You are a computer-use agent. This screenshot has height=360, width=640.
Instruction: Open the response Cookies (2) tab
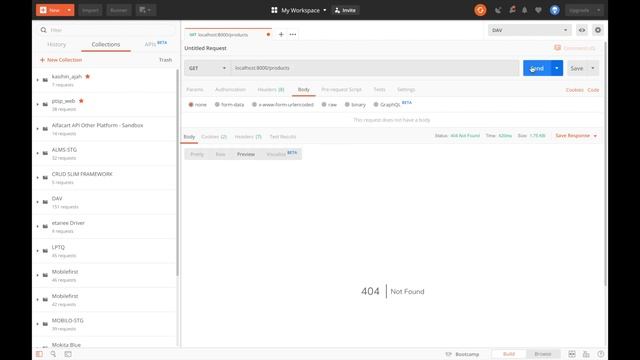214,137
